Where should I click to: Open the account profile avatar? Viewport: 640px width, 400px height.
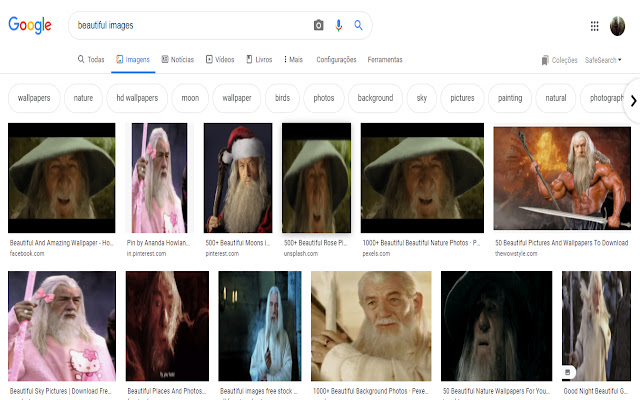(617, 26)
